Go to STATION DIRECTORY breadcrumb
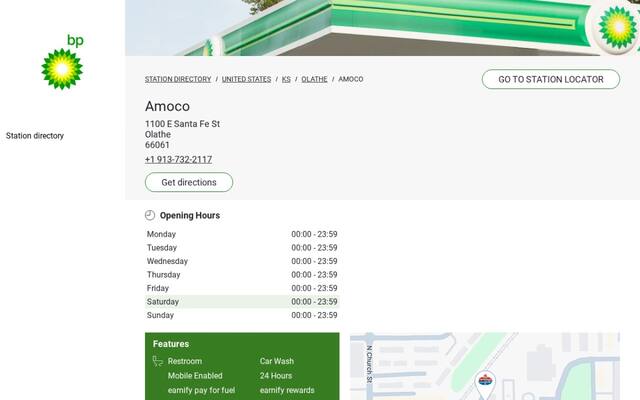 (178, 79)
